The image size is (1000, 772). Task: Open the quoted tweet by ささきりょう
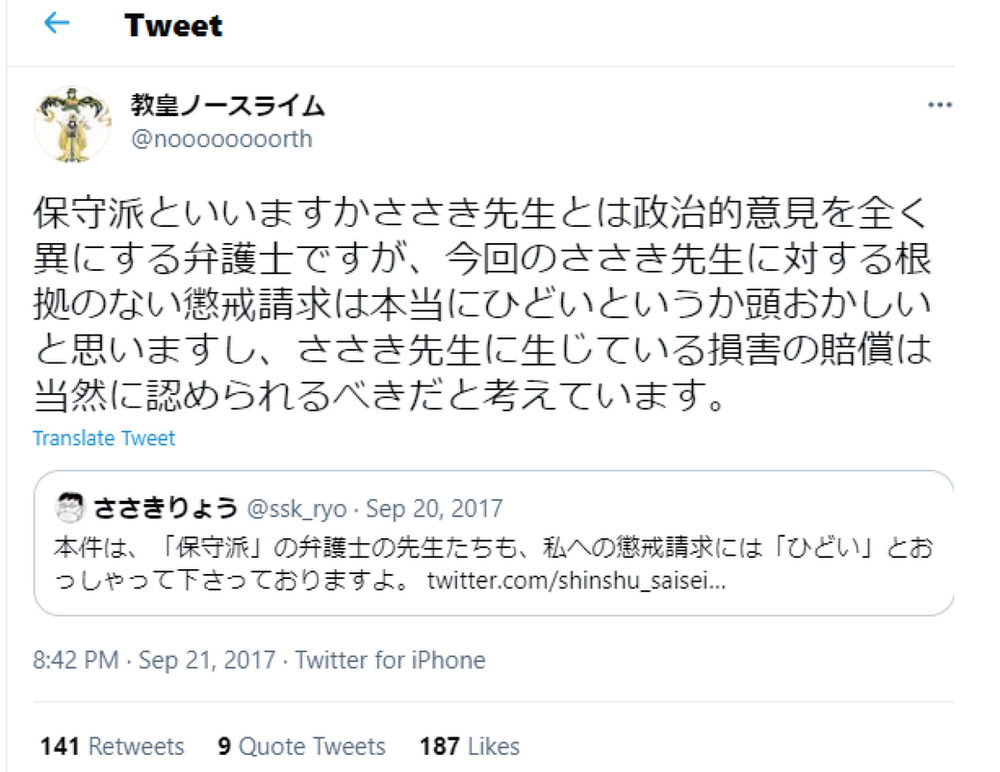tap(494, 543)
